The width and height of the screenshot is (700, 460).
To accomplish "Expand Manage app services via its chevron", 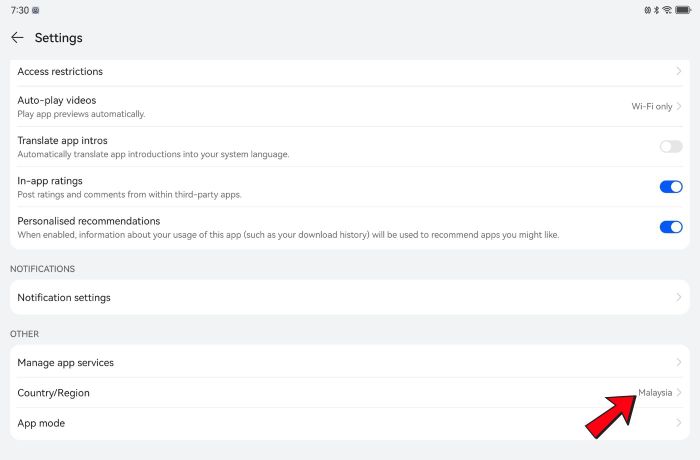I will coord(679,362).
